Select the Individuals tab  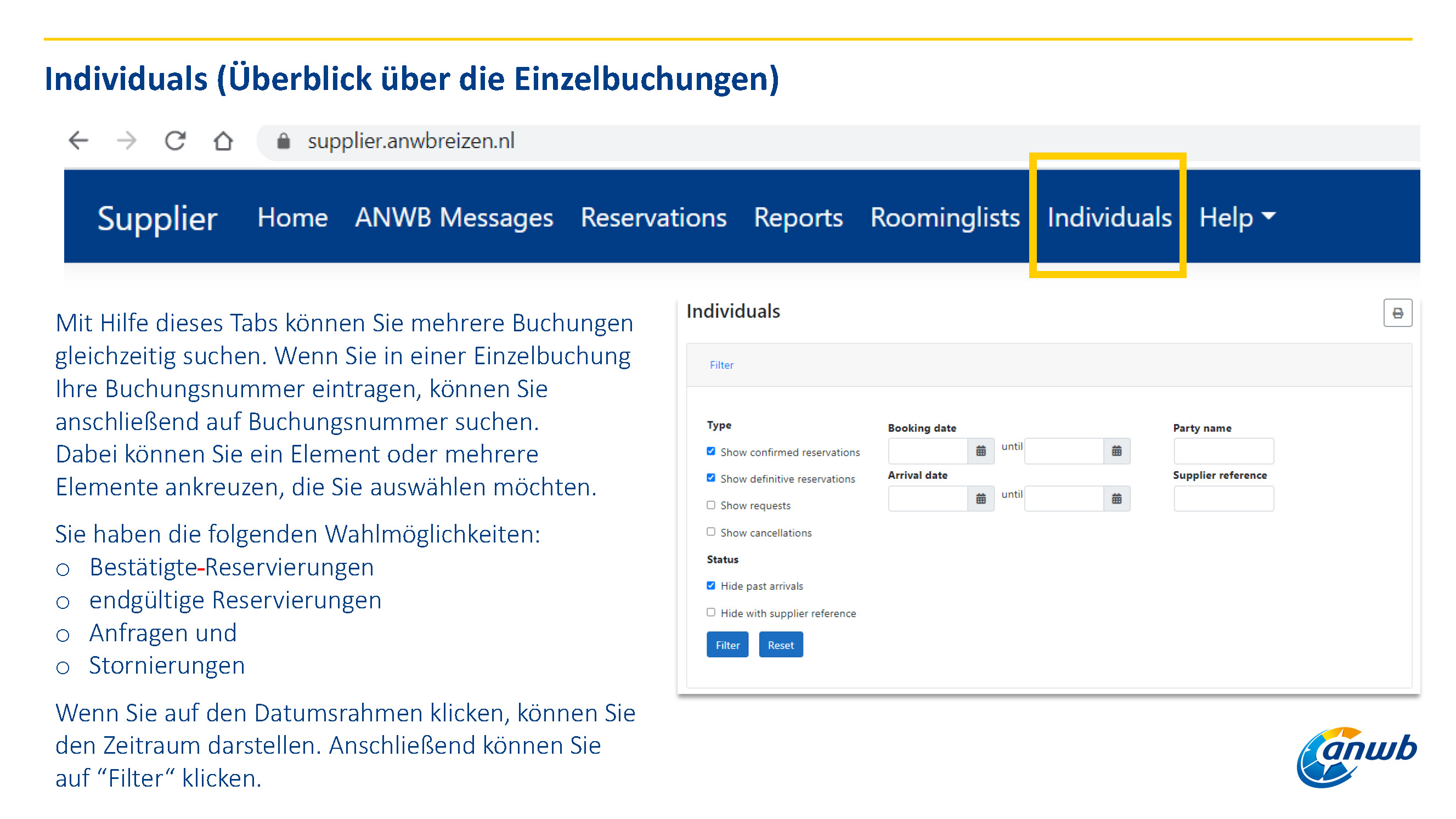pos(1109,217)
